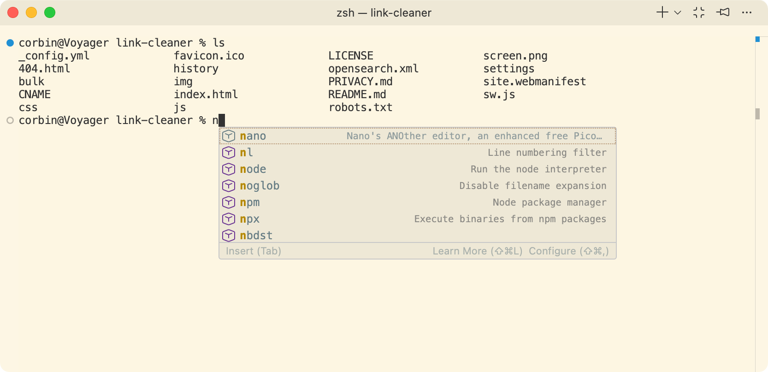Screen dimensions: 768x372
Task: Click the cube icon beside nbdst
Action: (229, 235)
